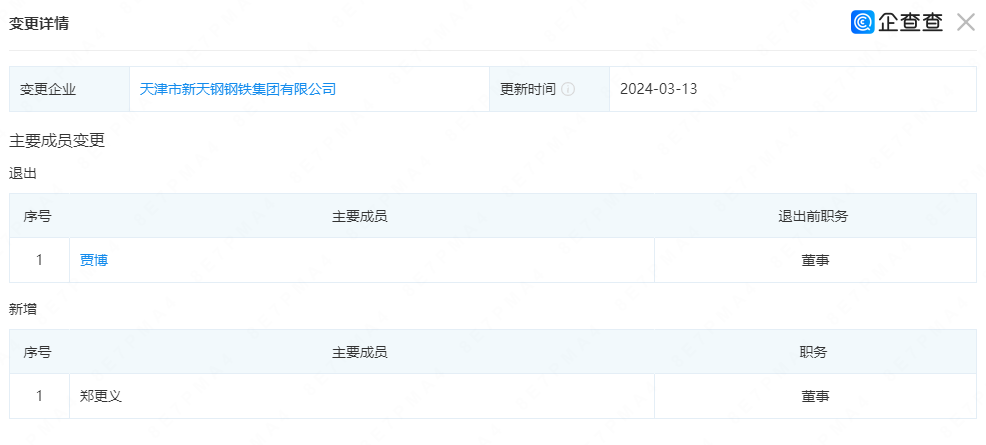Viewport: 986px width, 445px height.
Task: Click serial number 1 in 郑更义 row
Action: tap(39, 396)
